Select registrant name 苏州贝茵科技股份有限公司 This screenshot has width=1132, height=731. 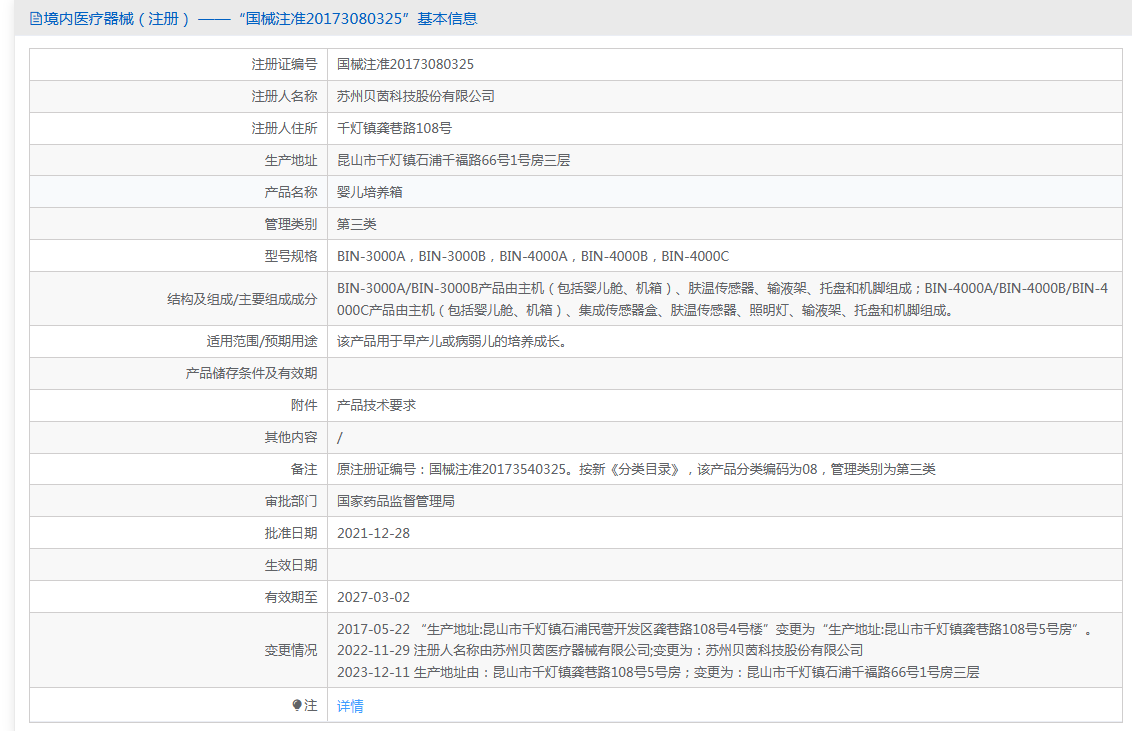click(x=415, y=96)
